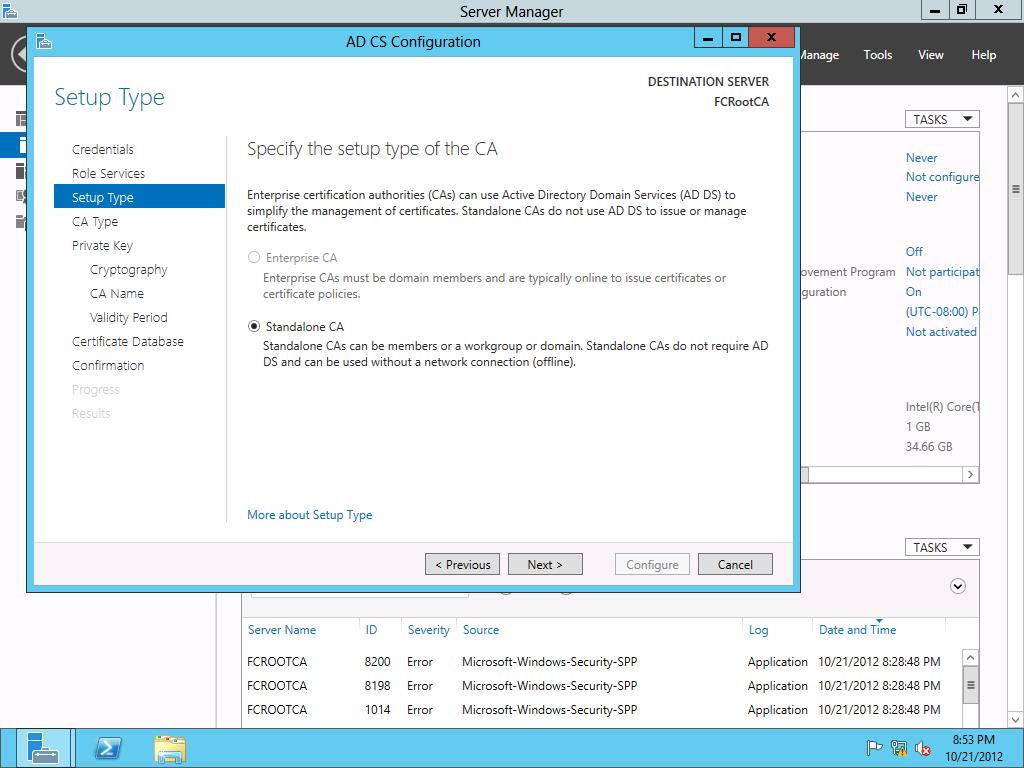Go back with the Previous button
This screenshot has height=768, width=1024.
click(x=462, y=564)
